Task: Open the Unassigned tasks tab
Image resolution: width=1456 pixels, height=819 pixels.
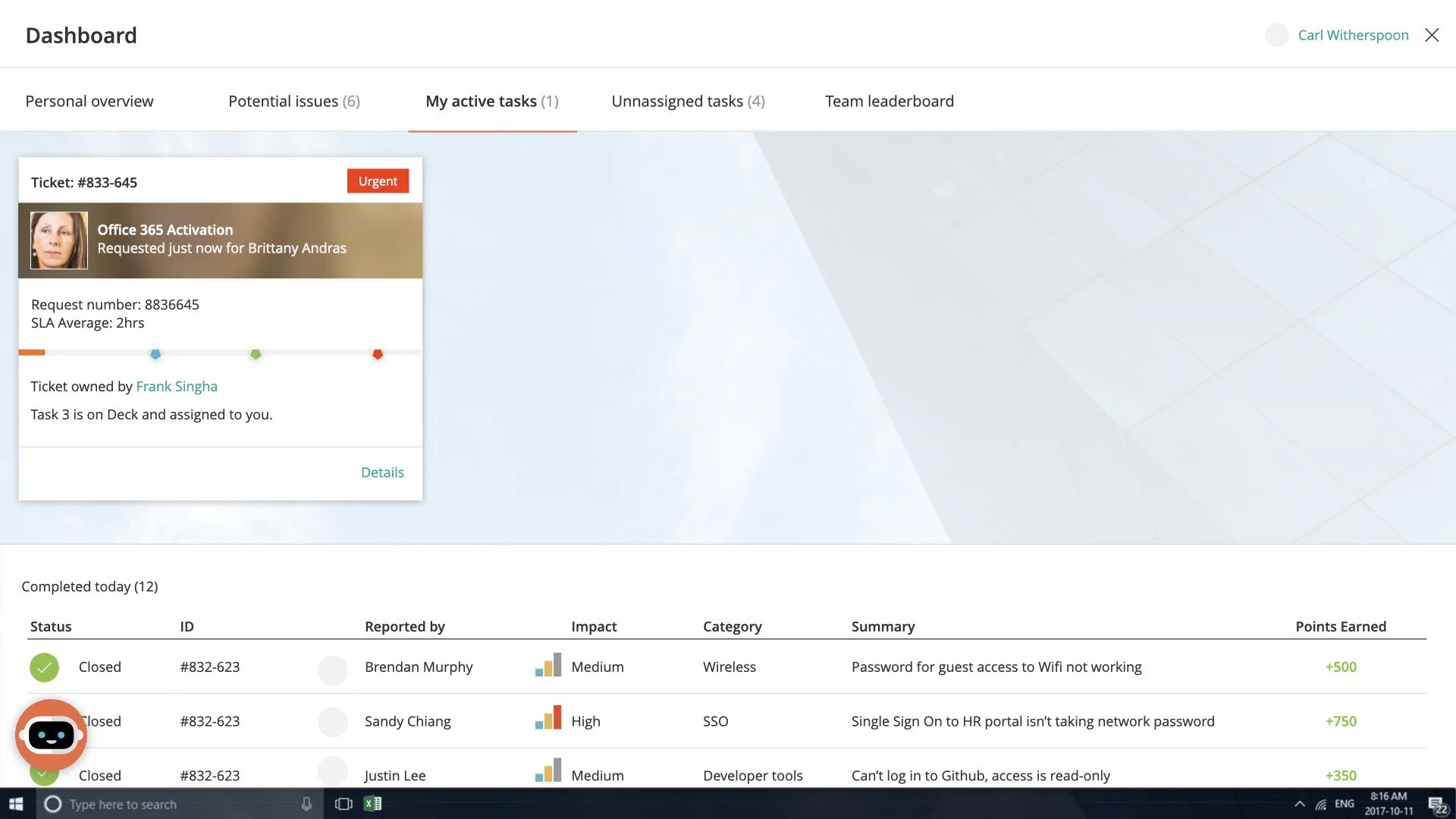Action: pos(687,102)
